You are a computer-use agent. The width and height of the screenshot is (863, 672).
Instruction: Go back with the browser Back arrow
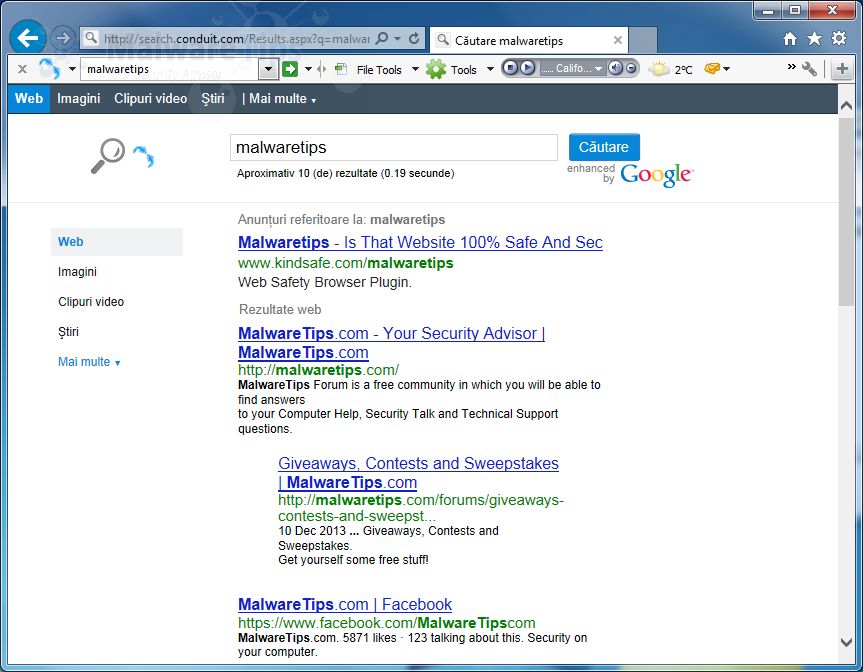click(x=28, y=38)
